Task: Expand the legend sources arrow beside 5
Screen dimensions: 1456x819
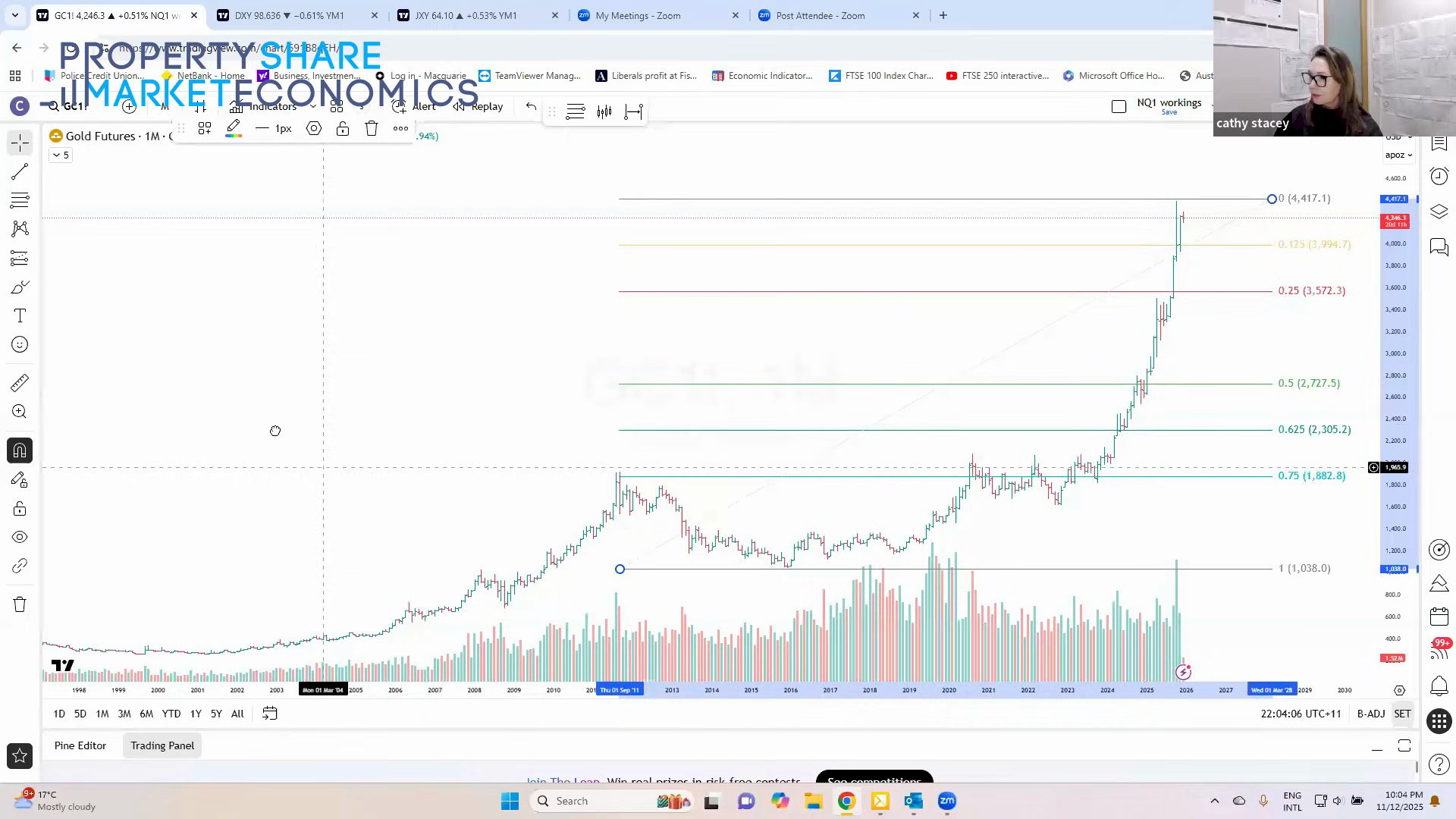Action: click(55, 155)
